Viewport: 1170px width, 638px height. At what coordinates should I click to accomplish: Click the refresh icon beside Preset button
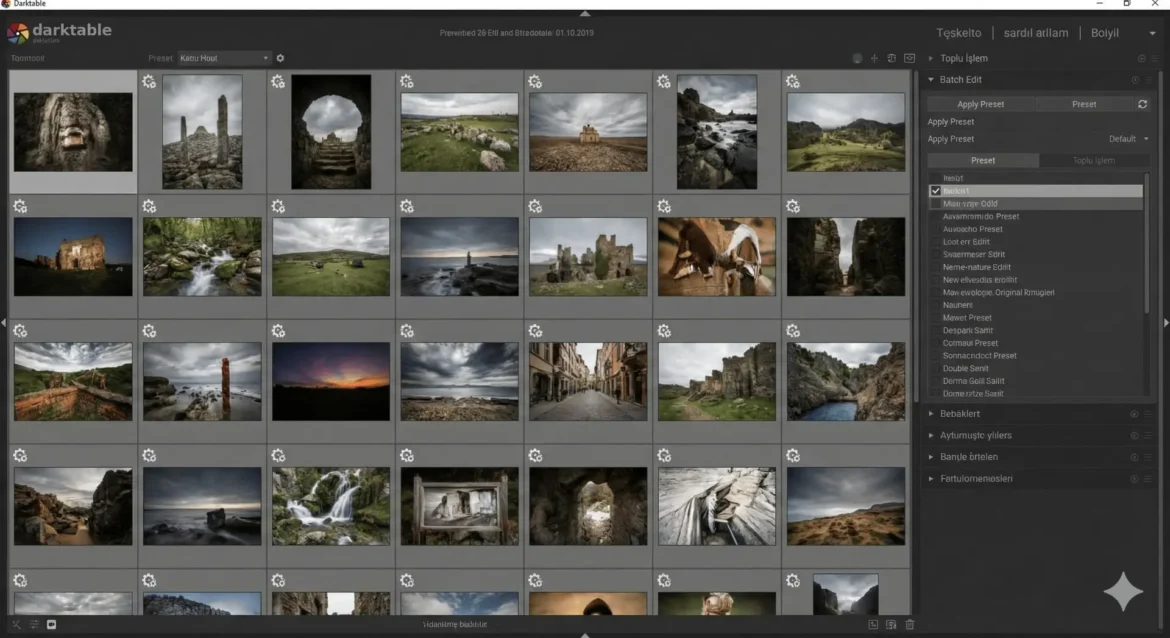[x=1142, y=104]
